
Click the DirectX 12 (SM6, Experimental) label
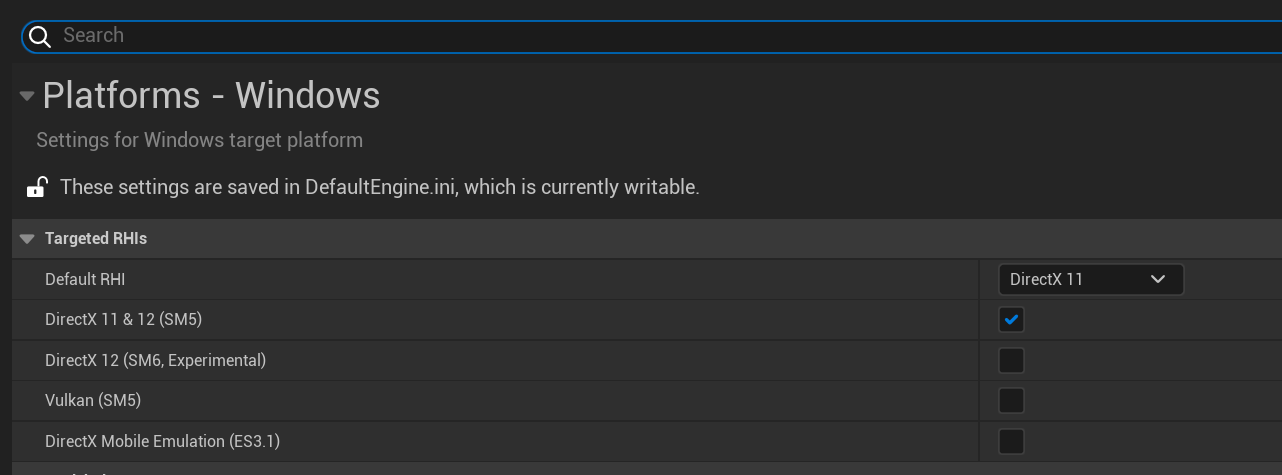(x=155, y=360)
